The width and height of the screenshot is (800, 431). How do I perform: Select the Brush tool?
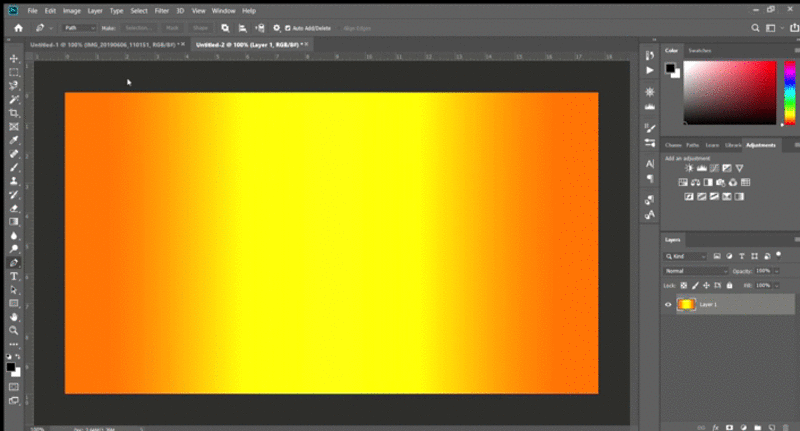pos(14,167)
